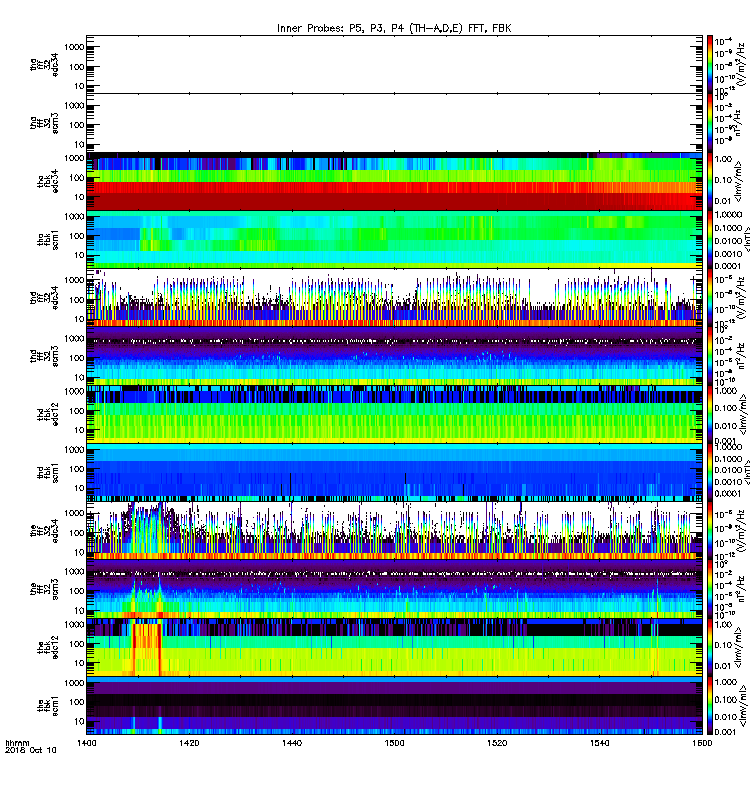
Task: Click the dark red band in tha fbk edc34 spectrogram
Action: tap(394, 201)
